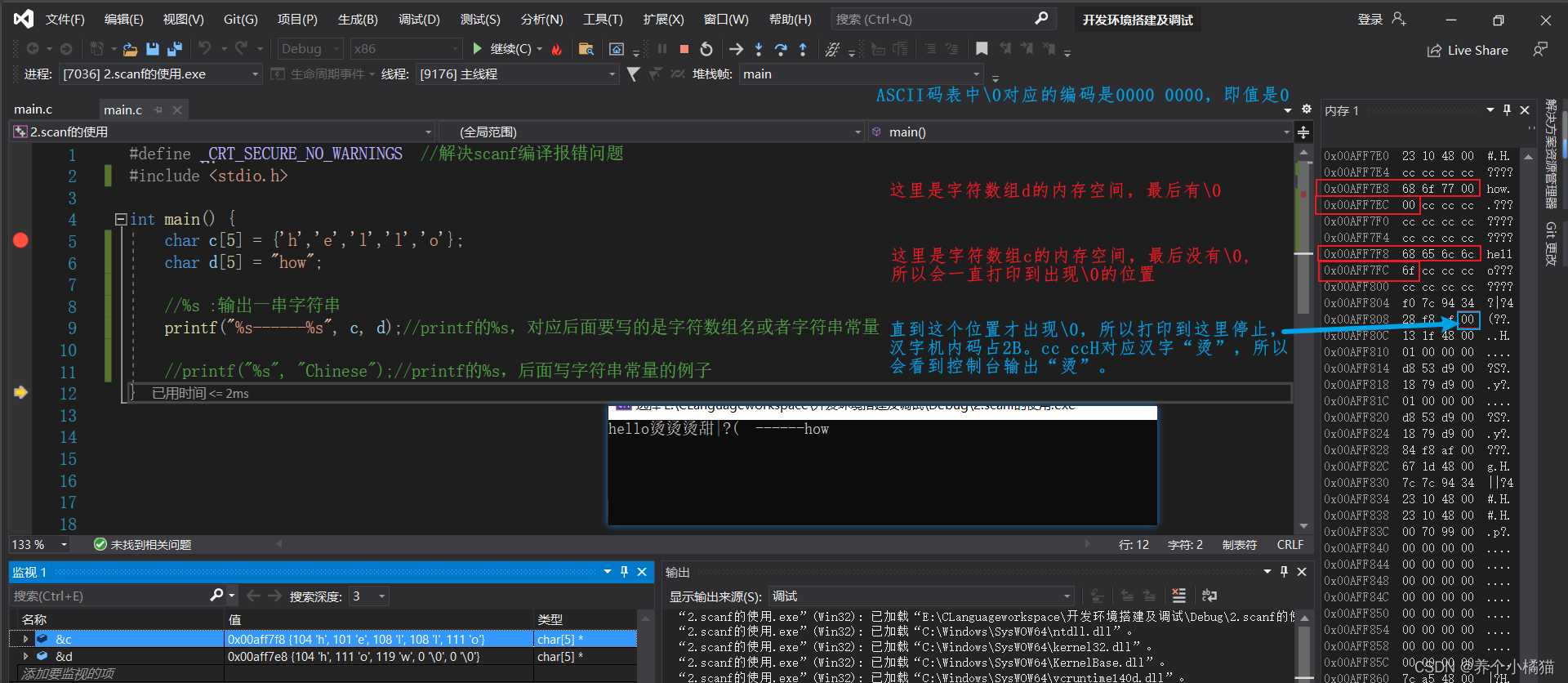Open the 文件(F) menu
The width and height of the screenshot is (1568, 683).
(65, 19)
